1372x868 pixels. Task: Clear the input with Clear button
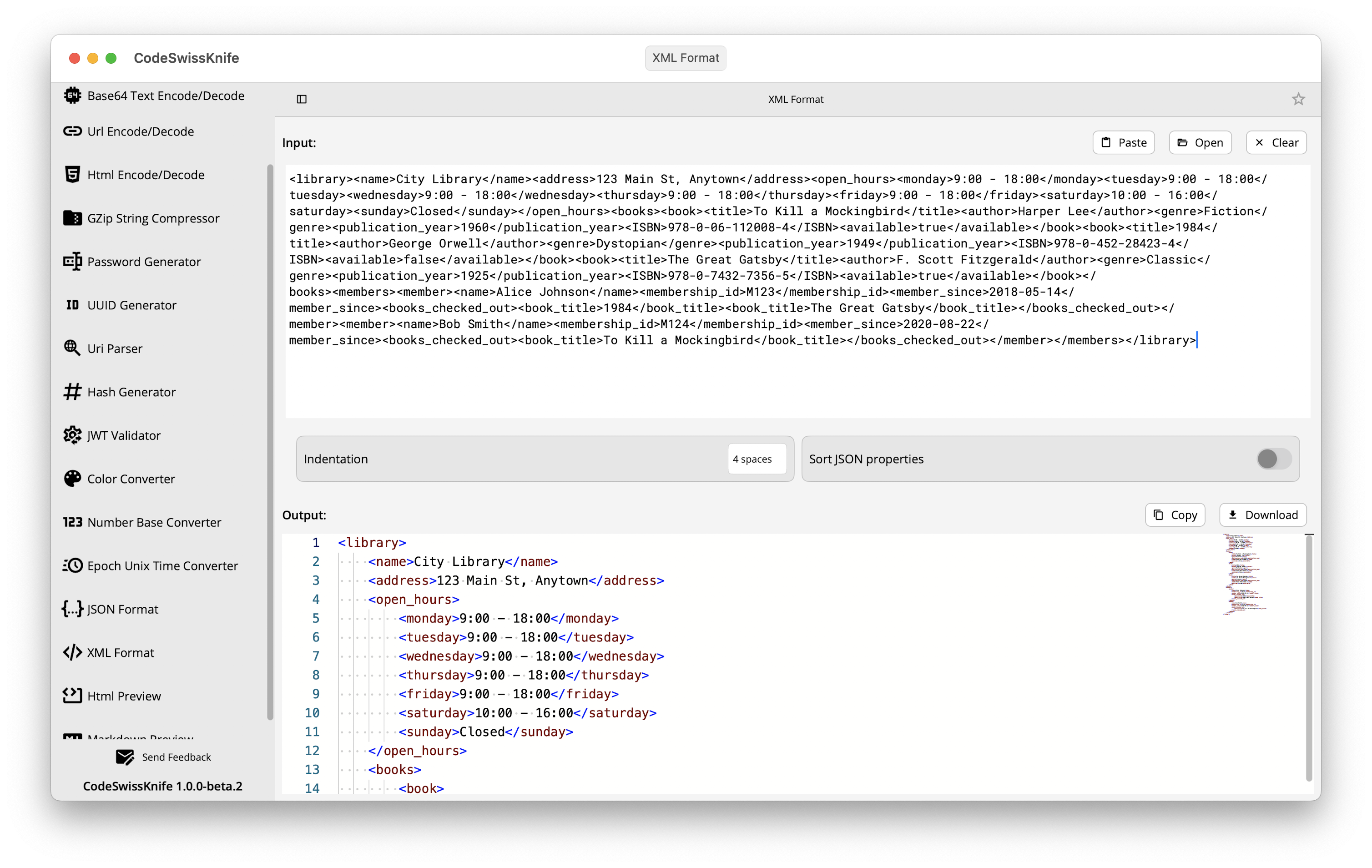(x=1276, y=142)
